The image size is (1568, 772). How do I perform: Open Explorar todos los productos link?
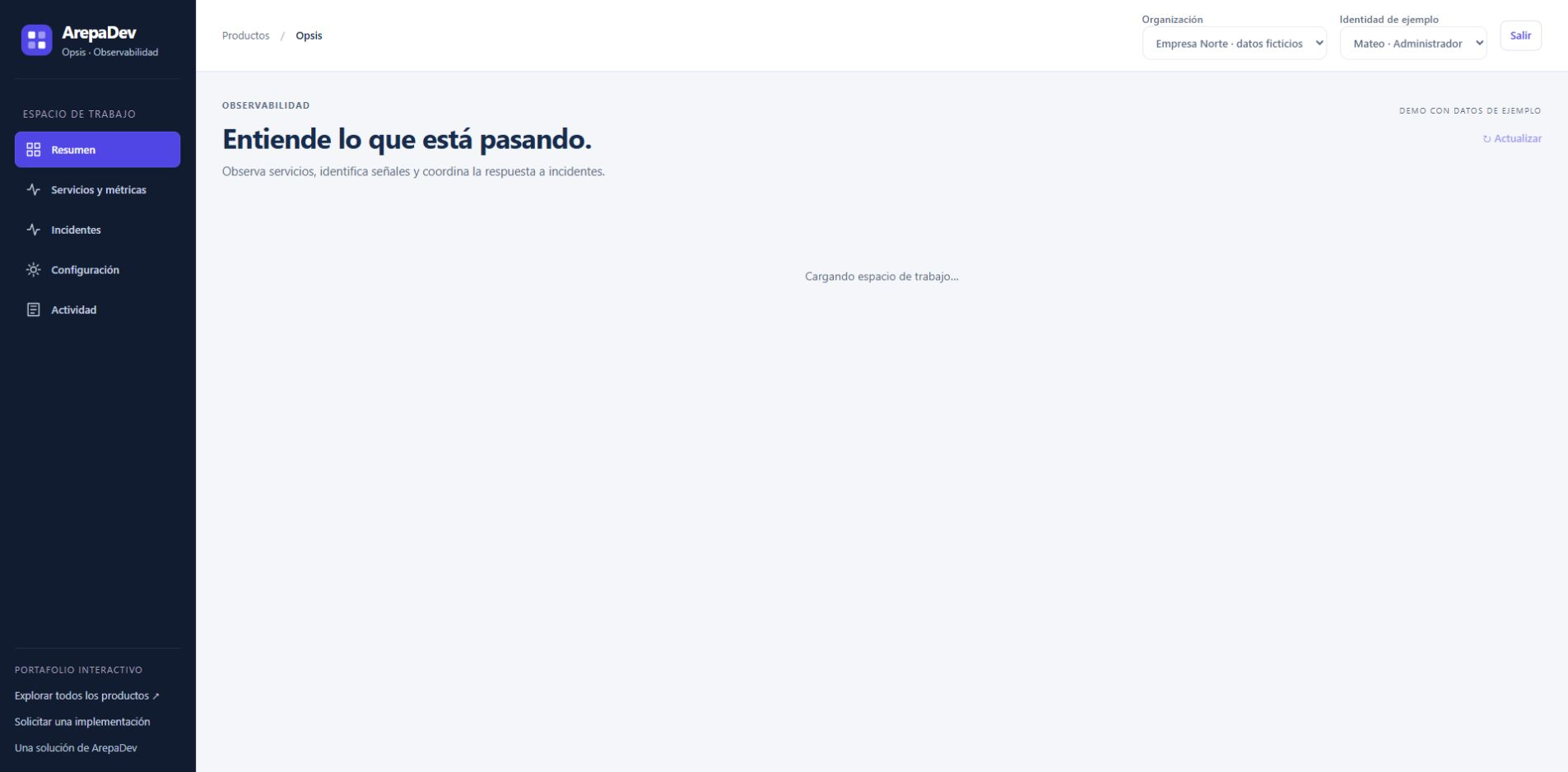tap(87, 695)
